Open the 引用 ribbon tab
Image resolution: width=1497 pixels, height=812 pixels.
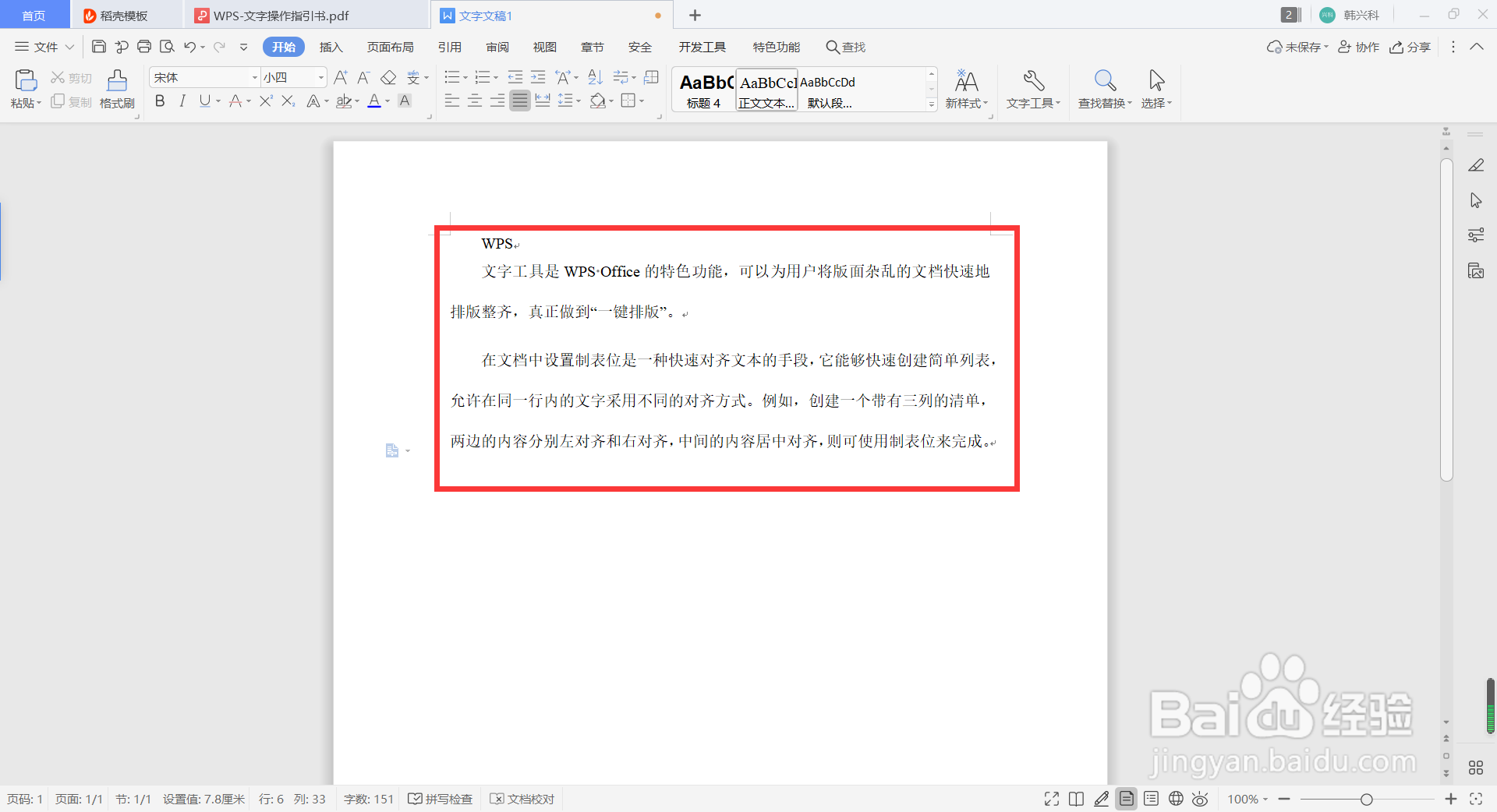(x=450, y=47)
